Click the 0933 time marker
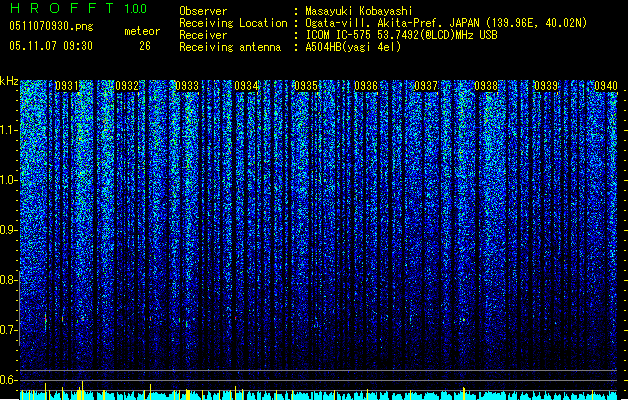Screen dimensions: 629x400 click(x=187, y=86)
